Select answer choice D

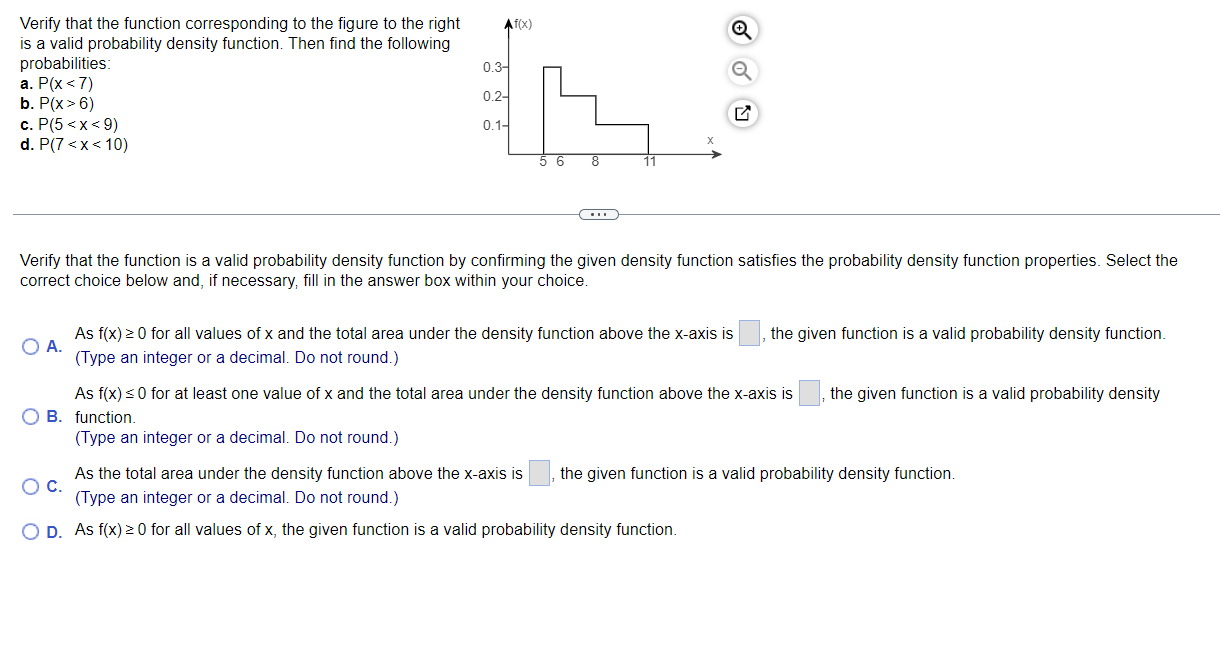click(x=30, y=530)
